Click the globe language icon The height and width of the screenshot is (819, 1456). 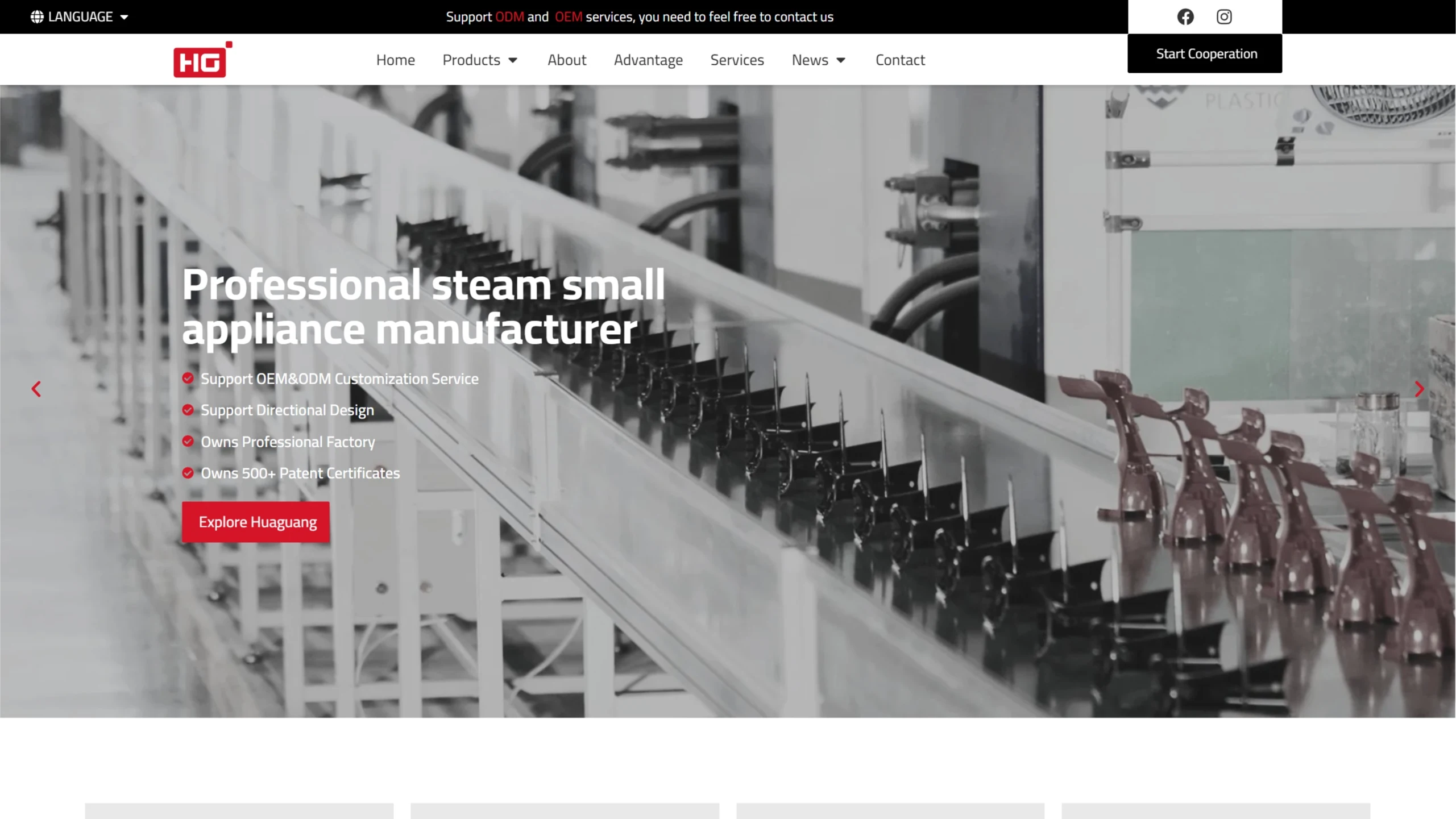(x=37, y=16)
